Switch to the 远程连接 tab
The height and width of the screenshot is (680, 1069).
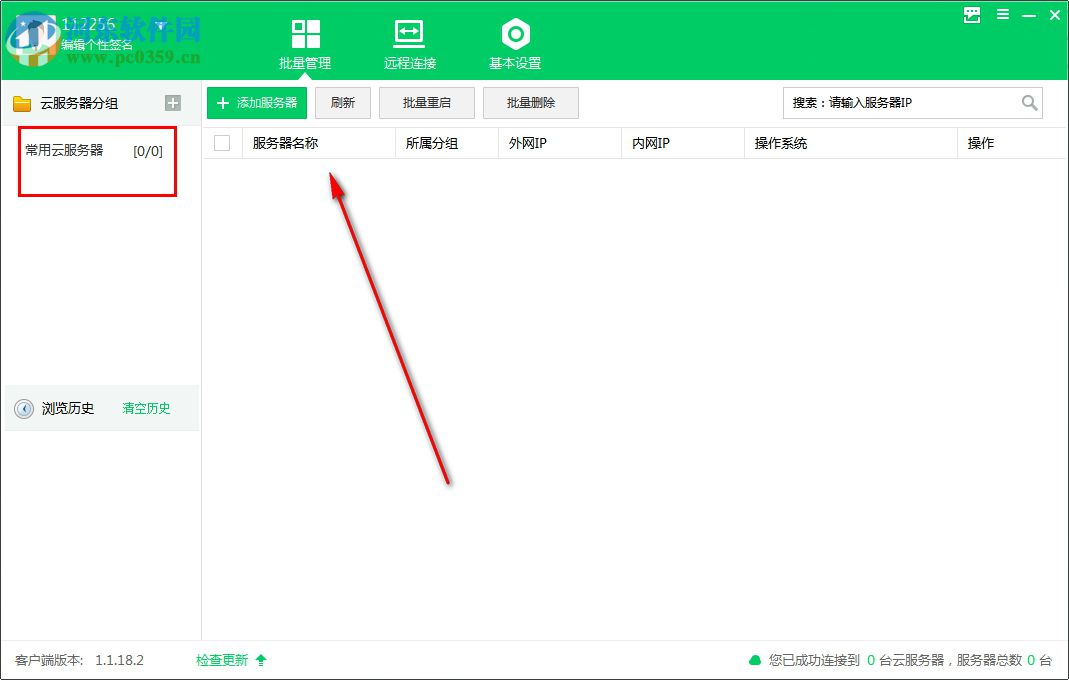(409, 45)
